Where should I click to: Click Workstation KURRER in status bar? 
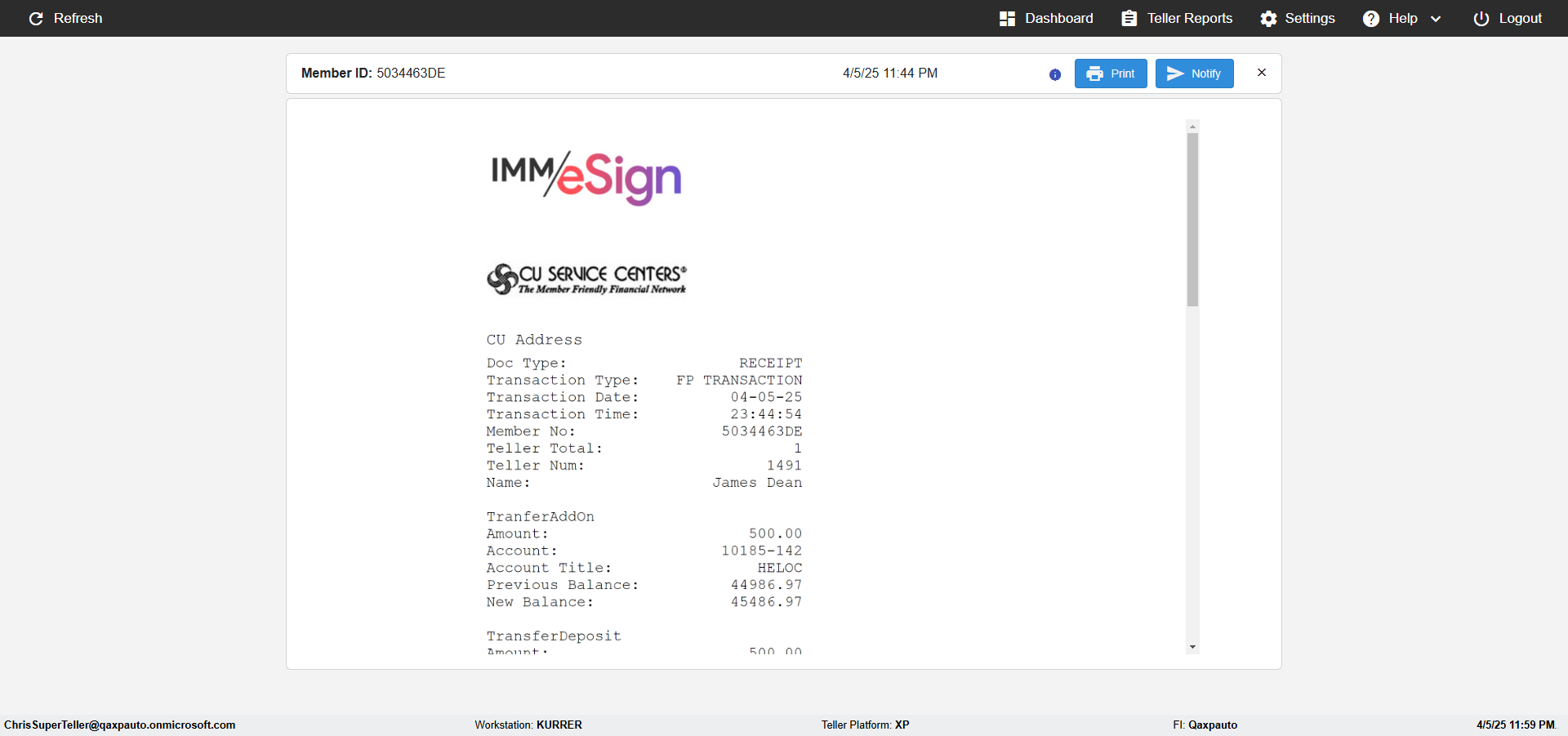tap(528, 725)
